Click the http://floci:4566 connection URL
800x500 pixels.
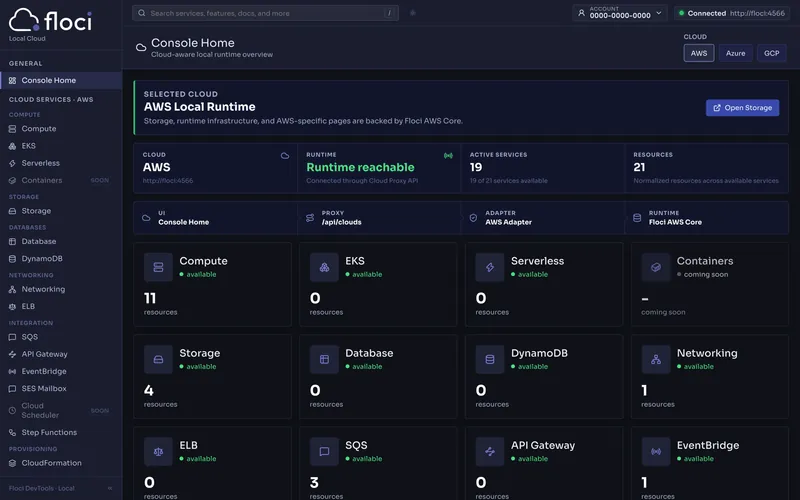(x=757, y=13)
